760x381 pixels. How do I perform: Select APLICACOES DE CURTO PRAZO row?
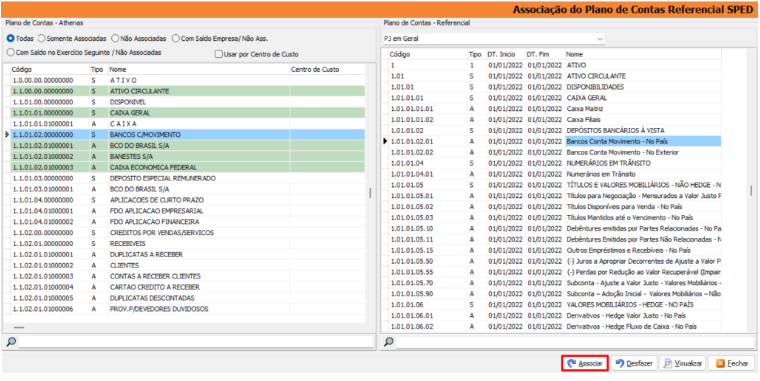(x=188, y=200)
